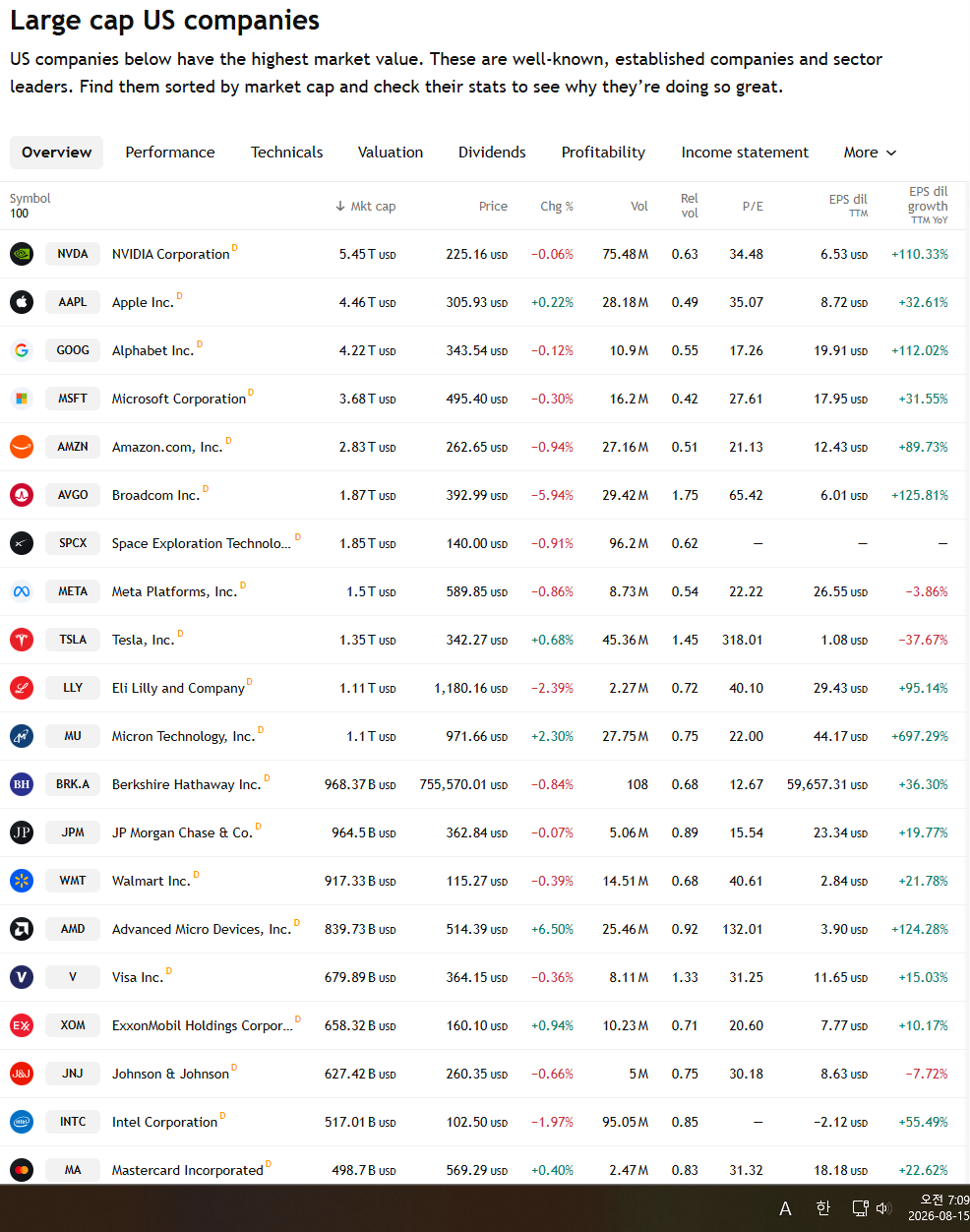Sort by the EPS dil TTM header
Screen dimensions: 970x1232
(848, 205)
